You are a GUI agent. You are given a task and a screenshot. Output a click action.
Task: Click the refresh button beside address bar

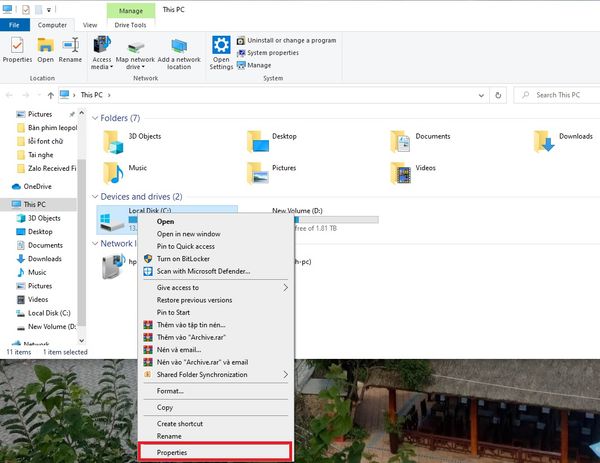pyautogui.click(x=498, y=95)
